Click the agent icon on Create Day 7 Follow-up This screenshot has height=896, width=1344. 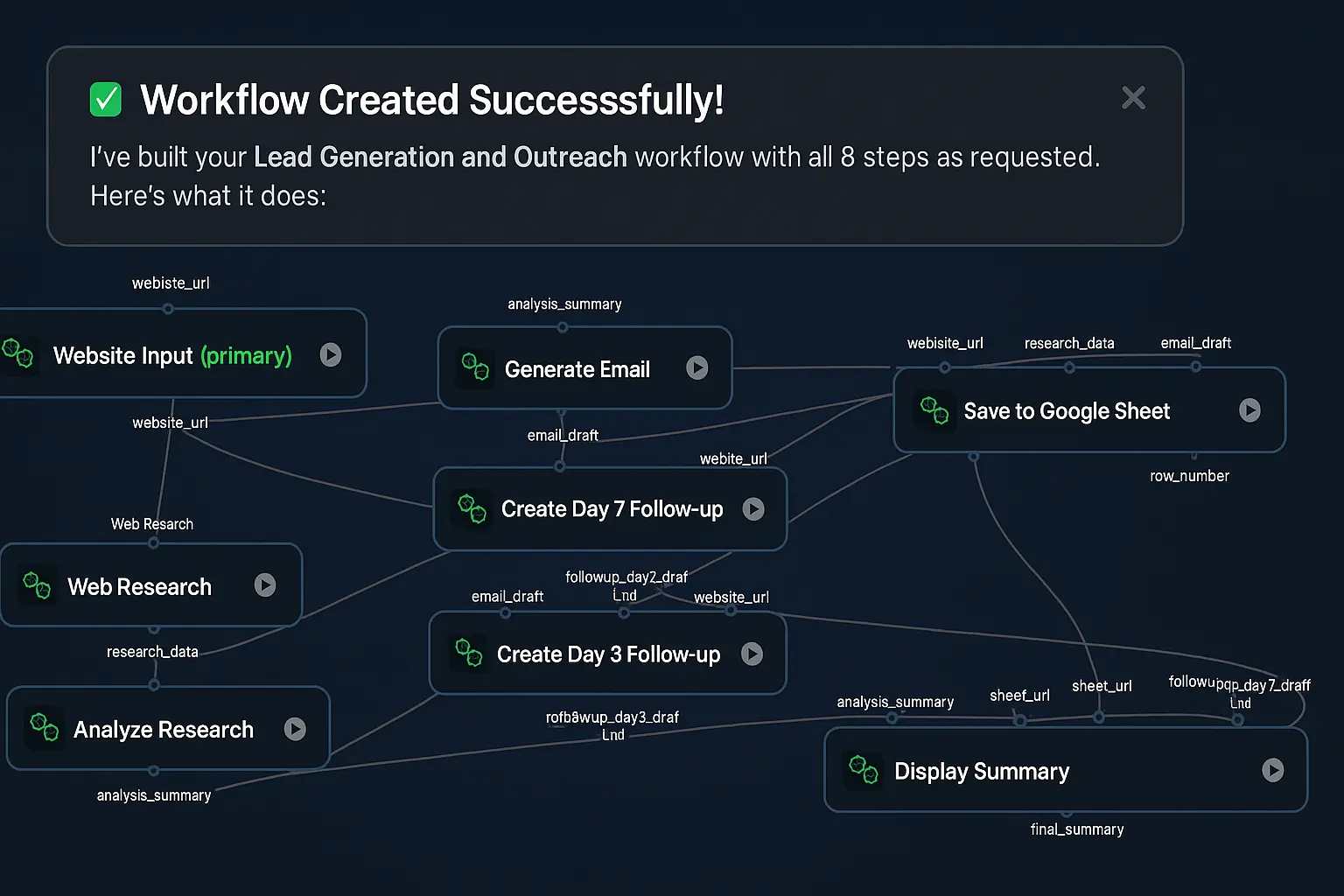(x=472, y=508)
